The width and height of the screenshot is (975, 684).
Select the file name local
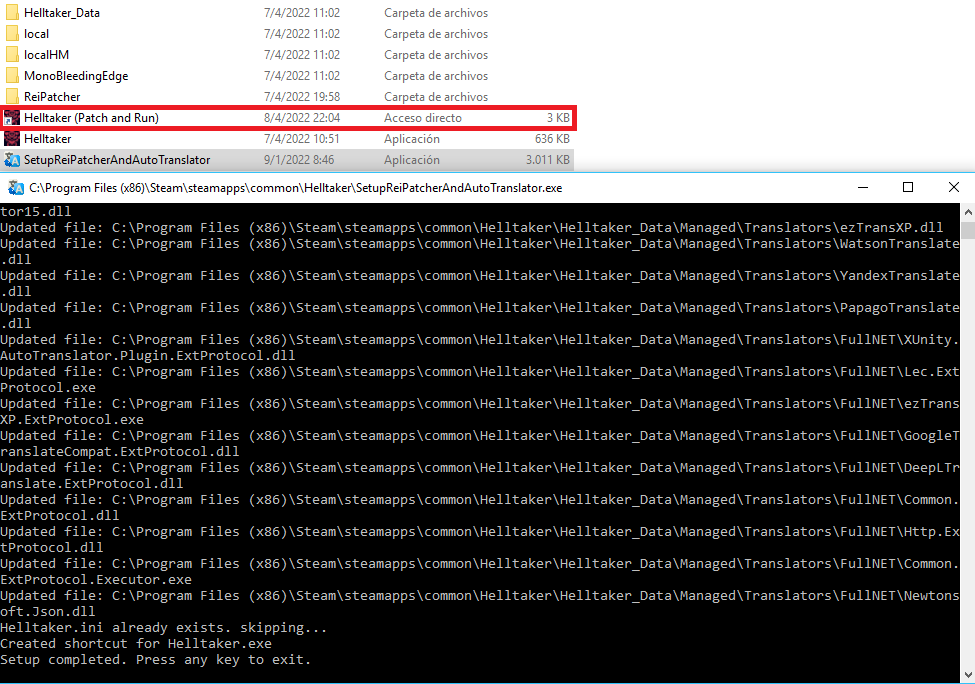coord(36,34)
